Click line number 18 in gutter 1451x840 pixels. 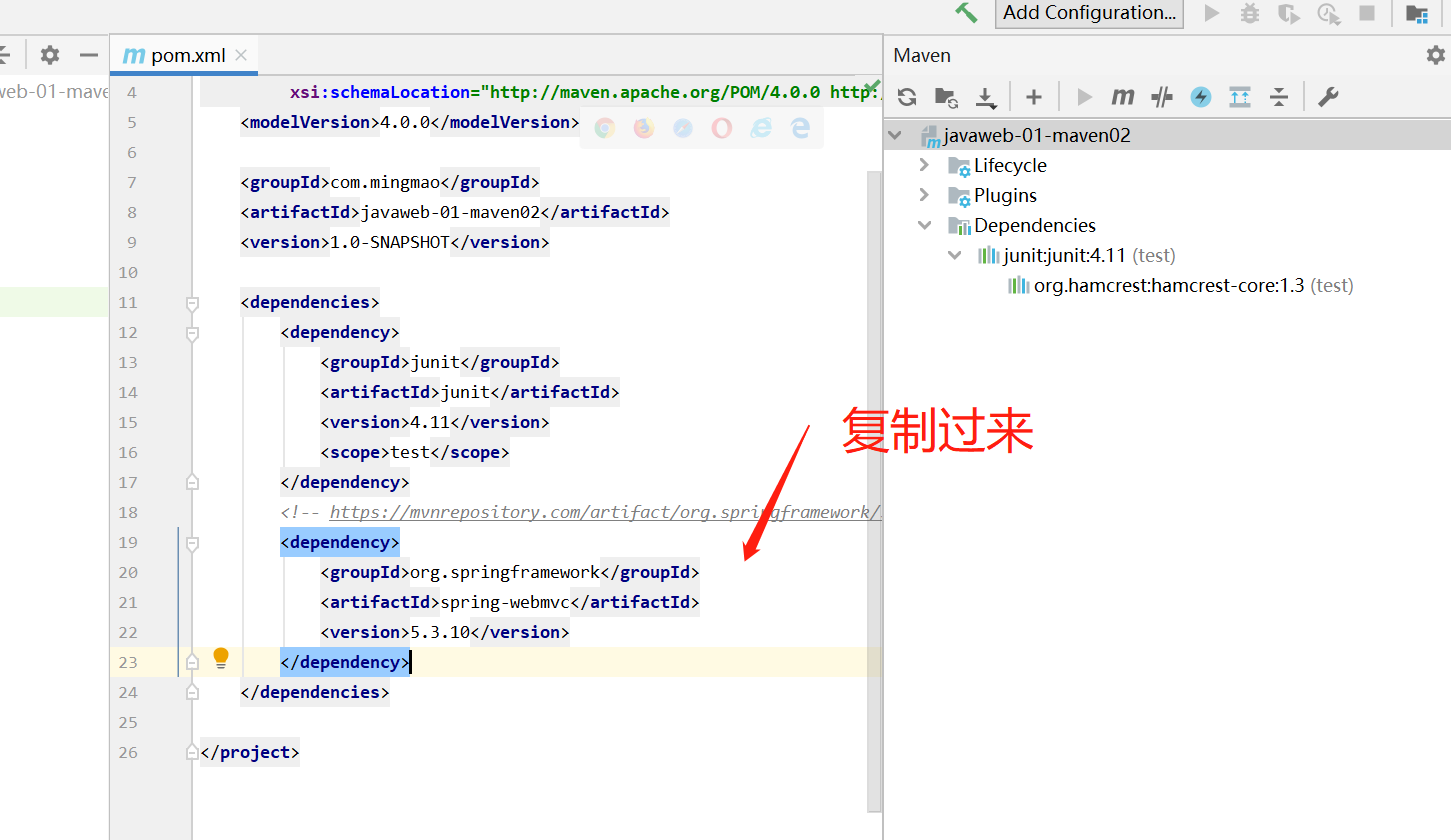click(128, 512)
